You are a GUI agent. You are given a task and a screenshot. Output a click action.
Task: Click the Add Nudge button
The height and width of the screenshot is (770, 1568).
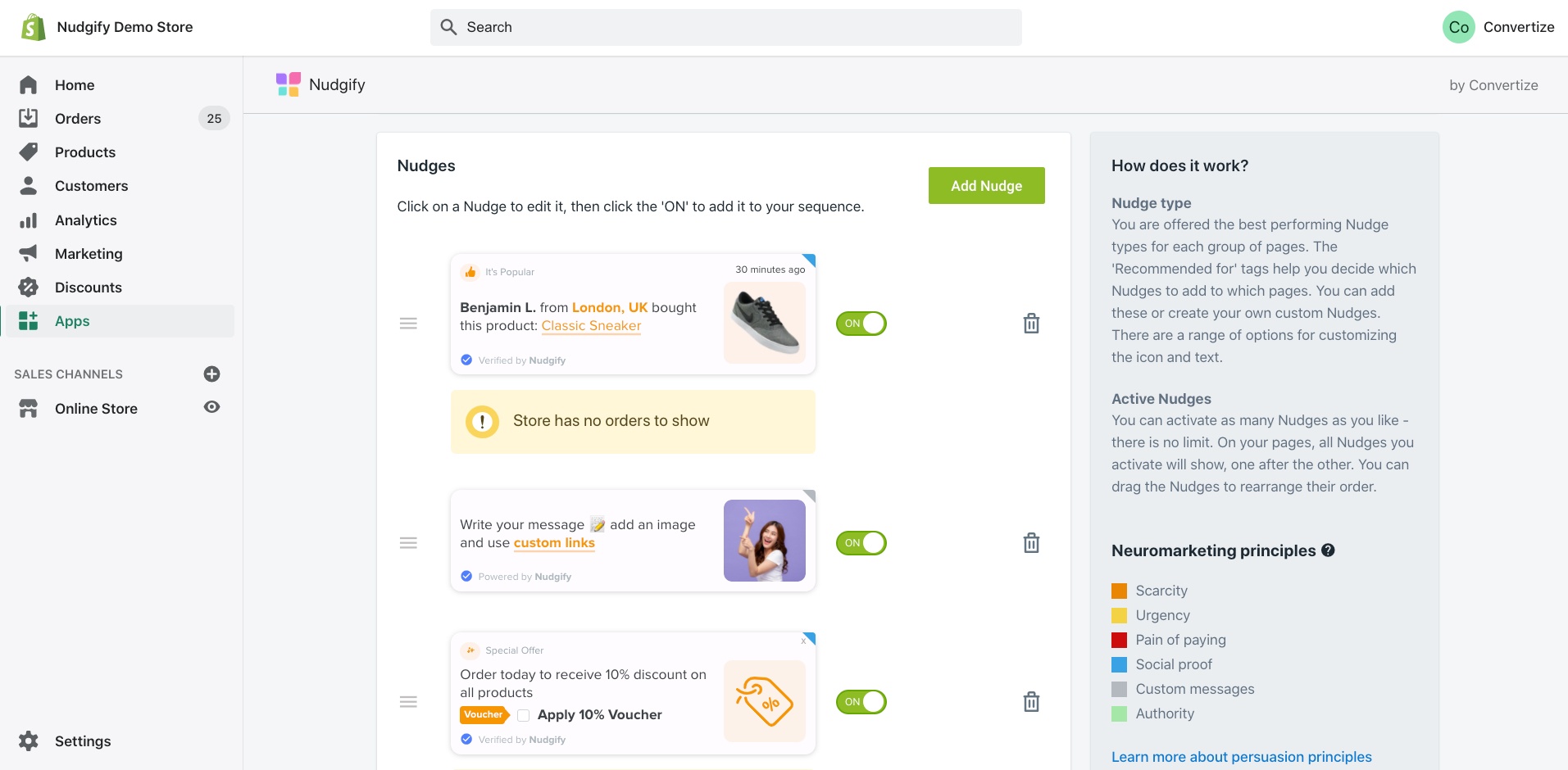986,186
